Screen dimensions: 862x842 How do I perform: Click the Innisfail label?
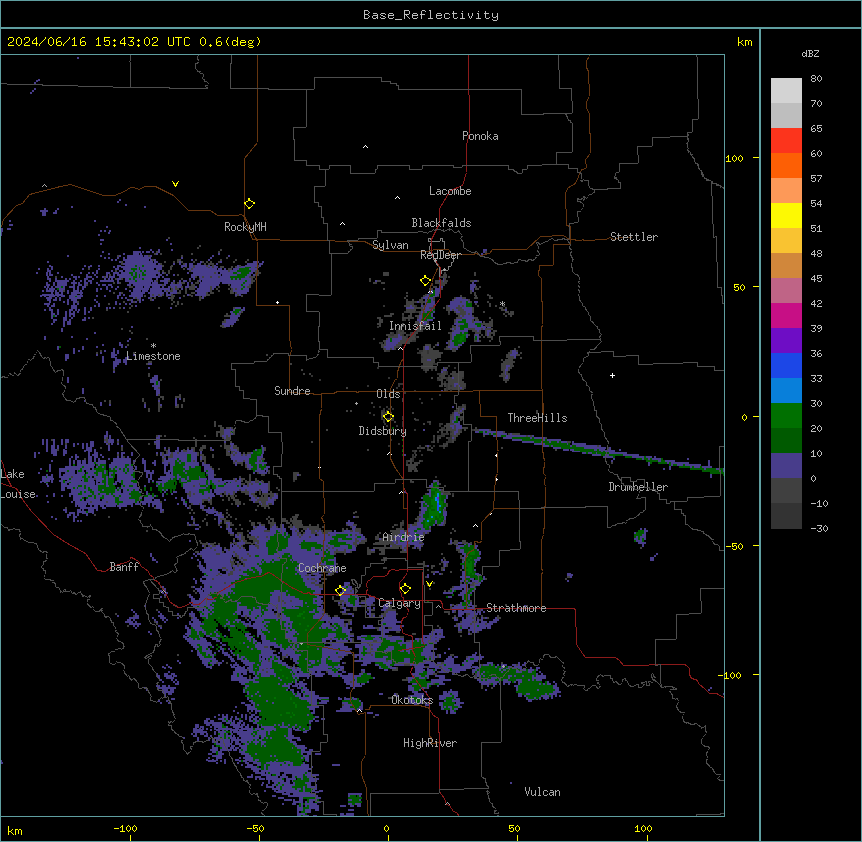pos(415,326)
